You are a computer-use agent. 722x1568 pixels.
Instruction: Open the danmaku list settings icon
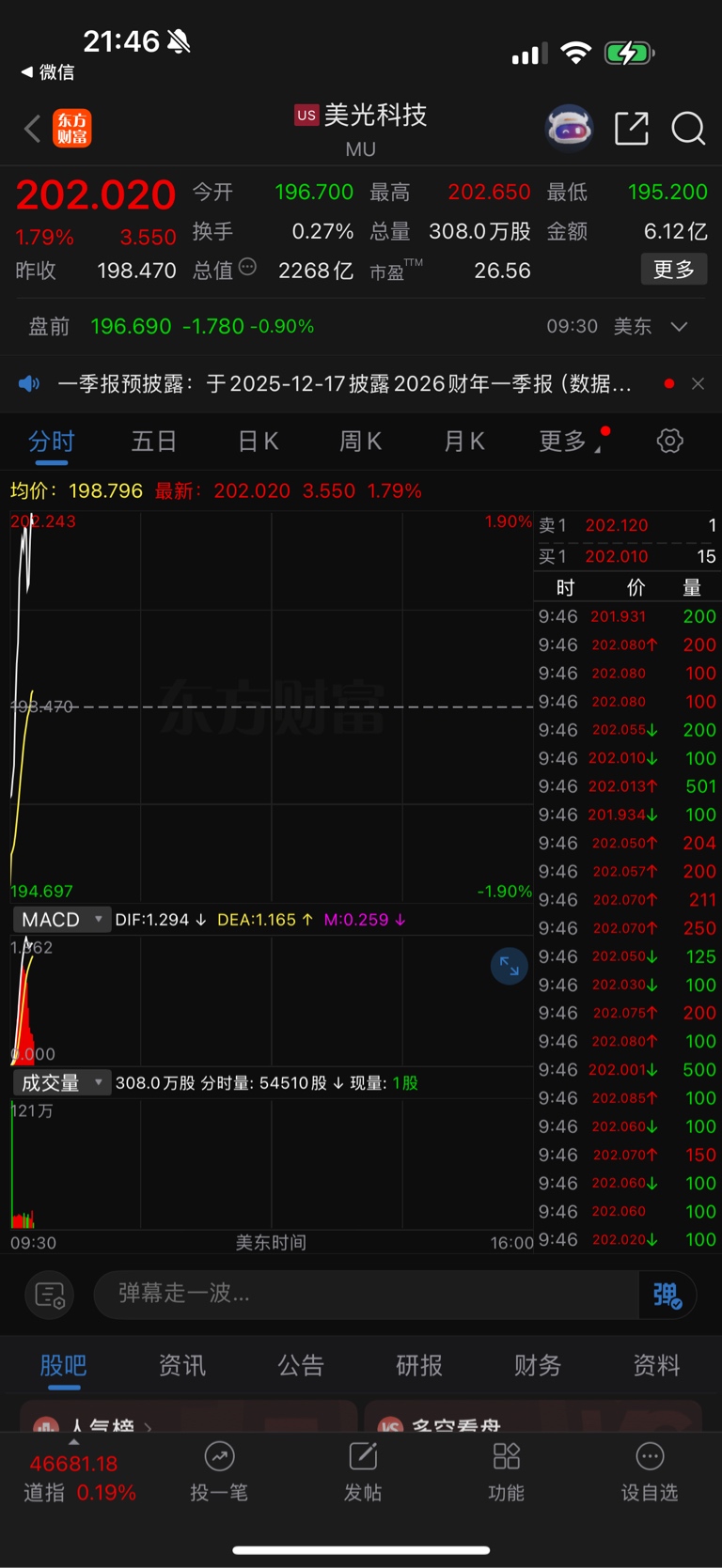(49, 1295)
